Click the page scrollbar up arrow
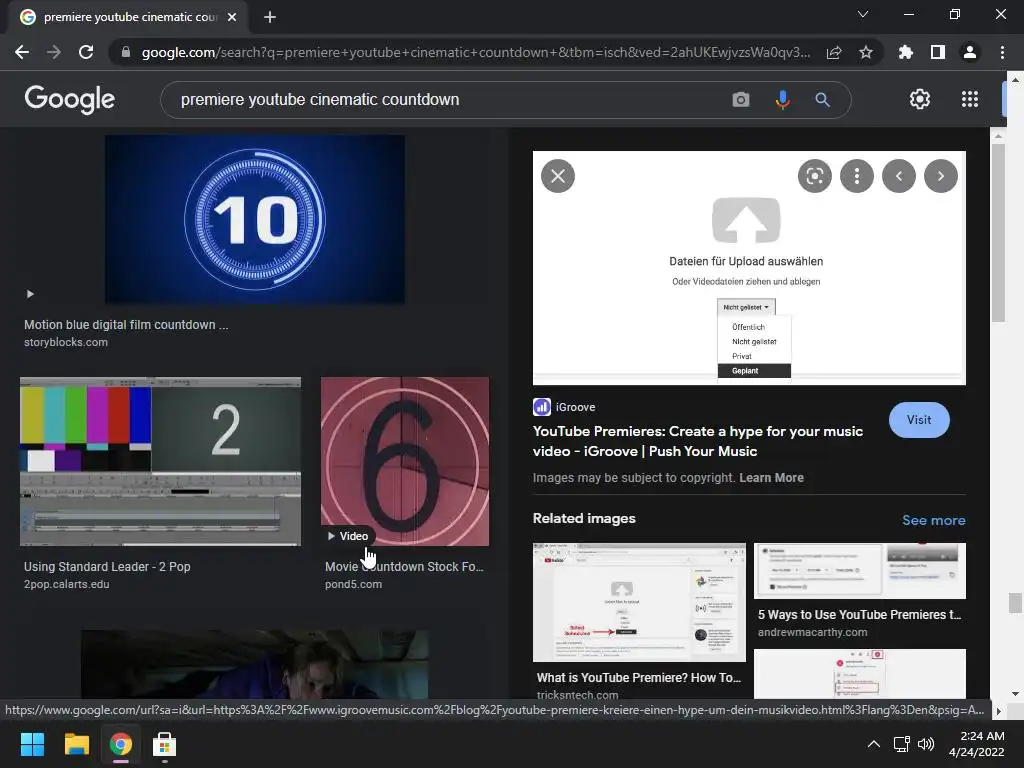Image resolution: width=1024 pixels, height=768 pixels. click(x=1014, y=79)
